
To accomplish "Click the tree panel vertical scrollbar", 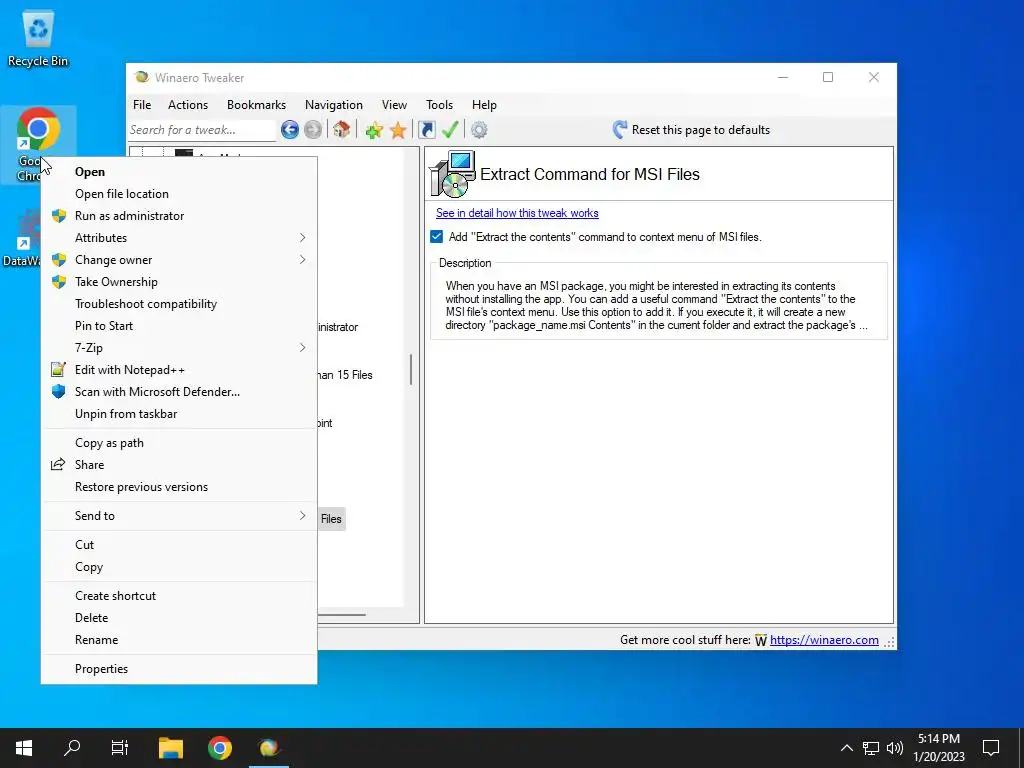I will point(411,370).
